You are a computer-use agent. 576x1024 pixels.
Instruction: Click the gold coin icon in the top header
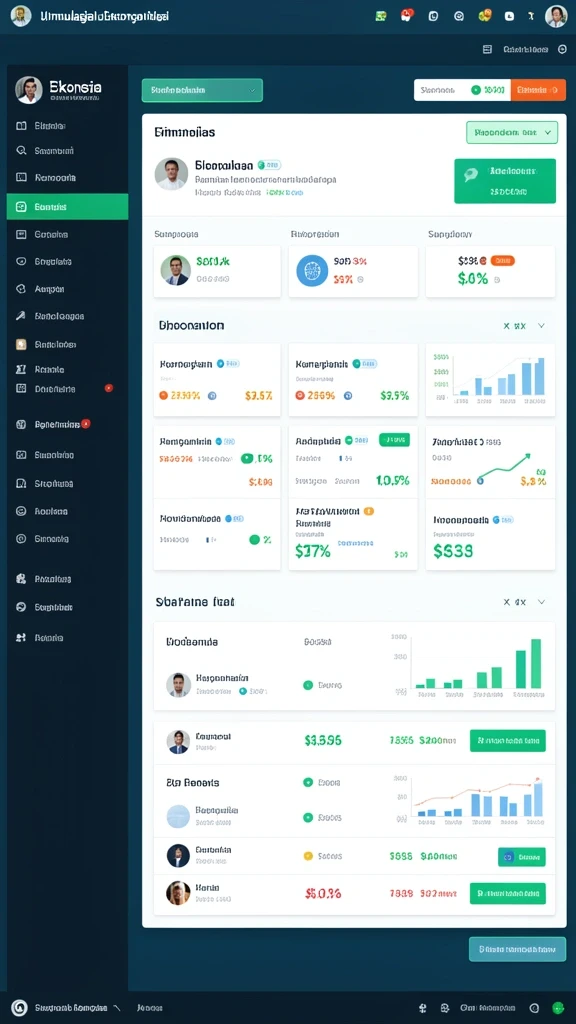[x=485, y=16]
